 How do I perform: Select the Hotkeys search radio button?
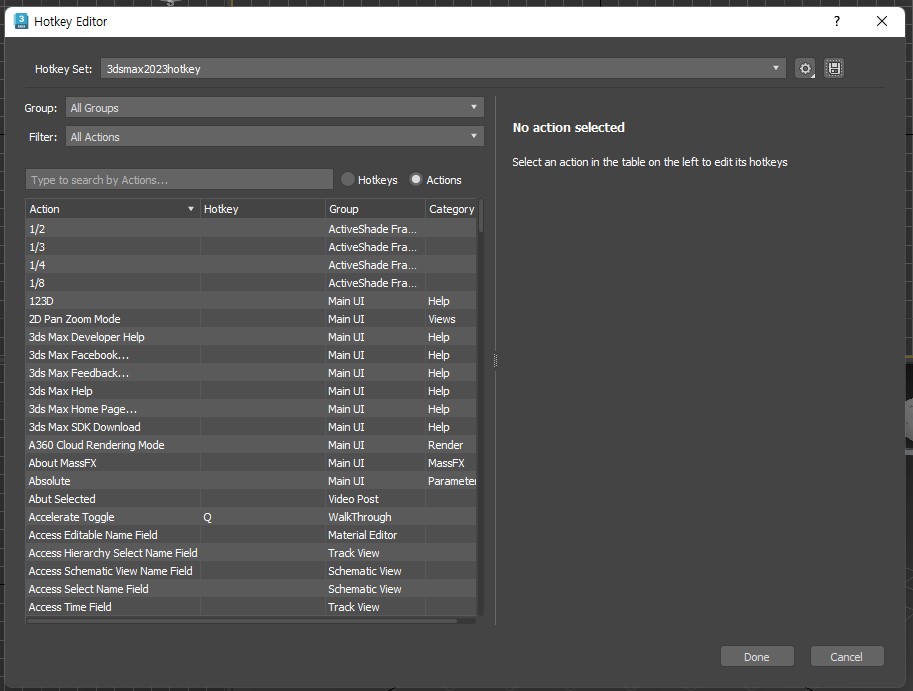click(348, 179)
